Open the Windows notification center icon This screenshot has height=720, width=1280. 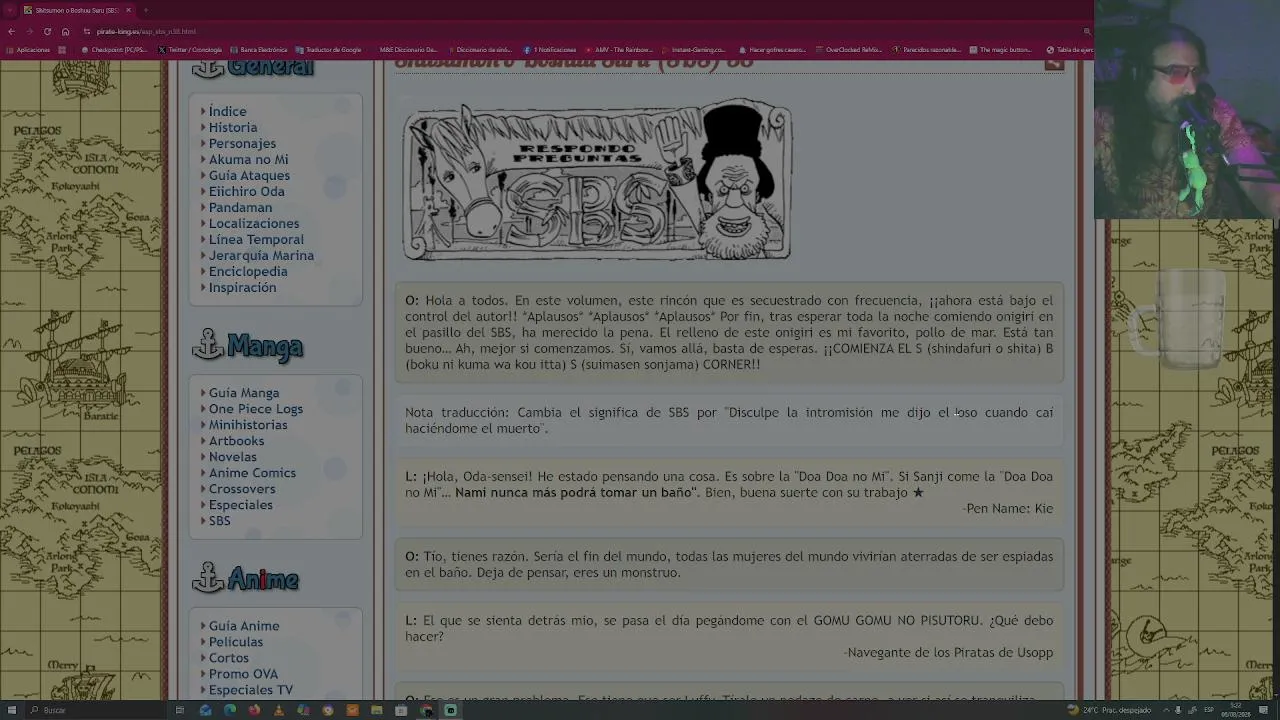(1264, 710)
